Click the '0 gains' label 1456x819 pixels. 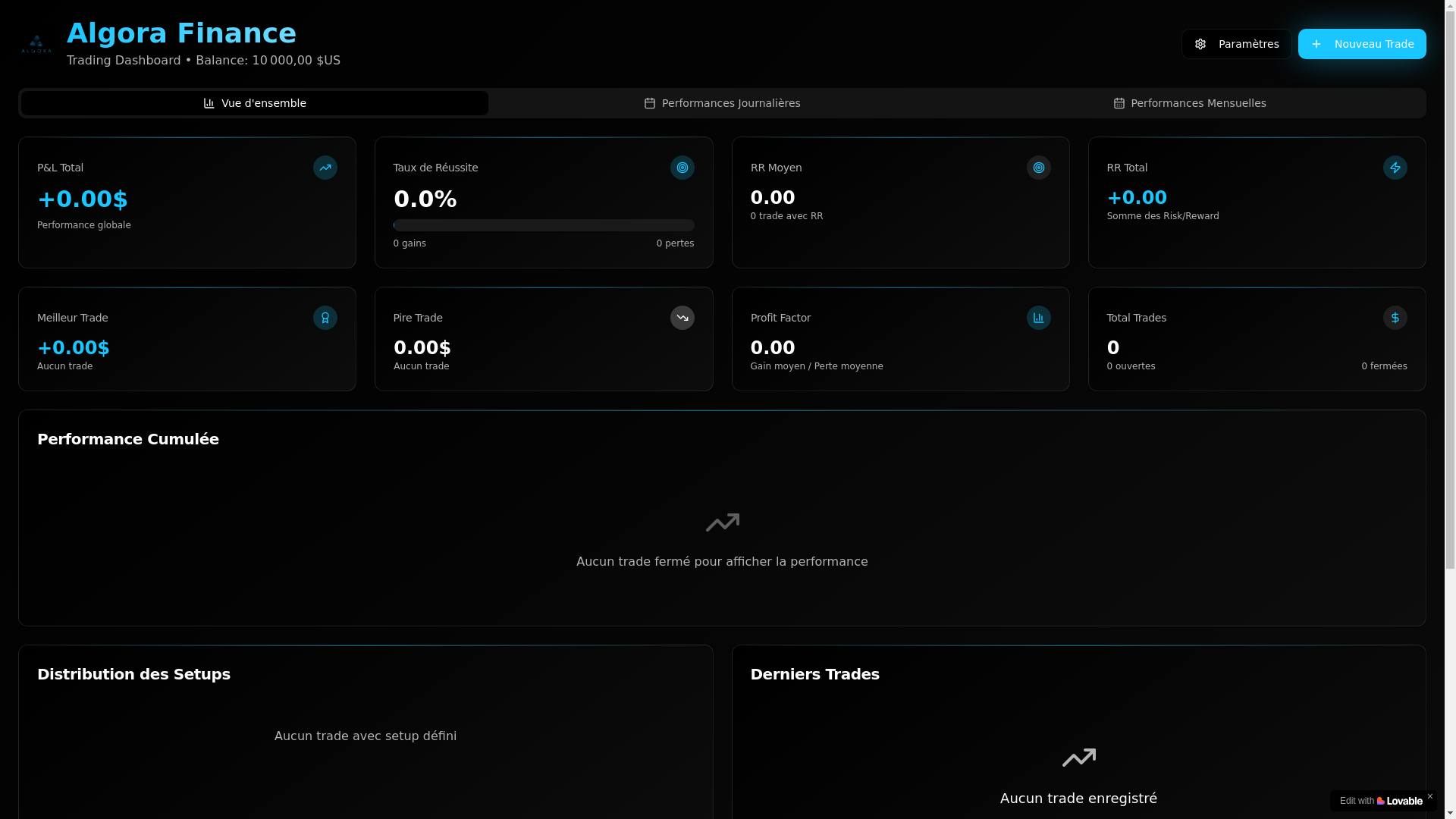409,243
